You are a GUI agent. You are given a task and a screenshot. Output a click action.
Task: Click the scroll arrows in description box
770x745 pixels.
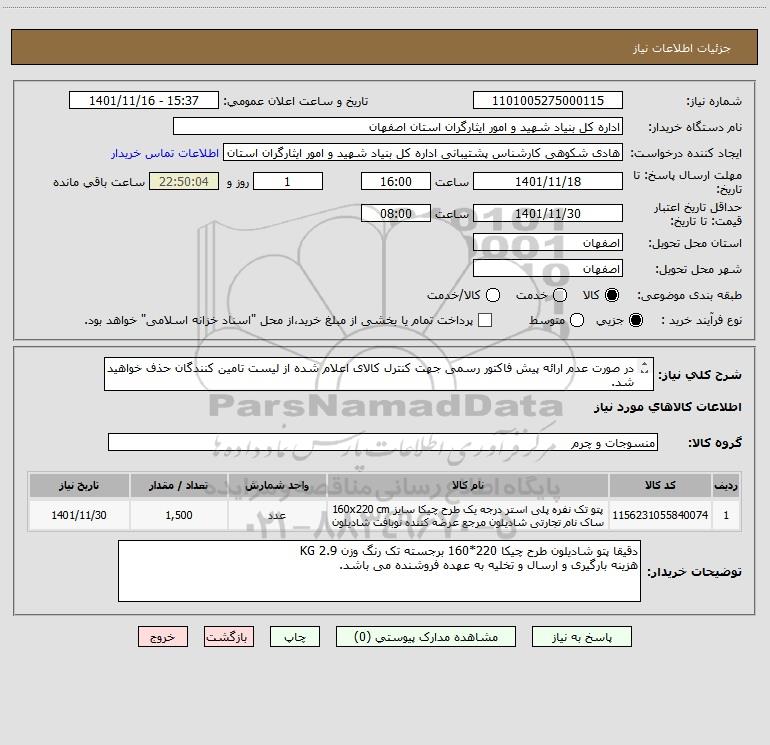point(645,367)
